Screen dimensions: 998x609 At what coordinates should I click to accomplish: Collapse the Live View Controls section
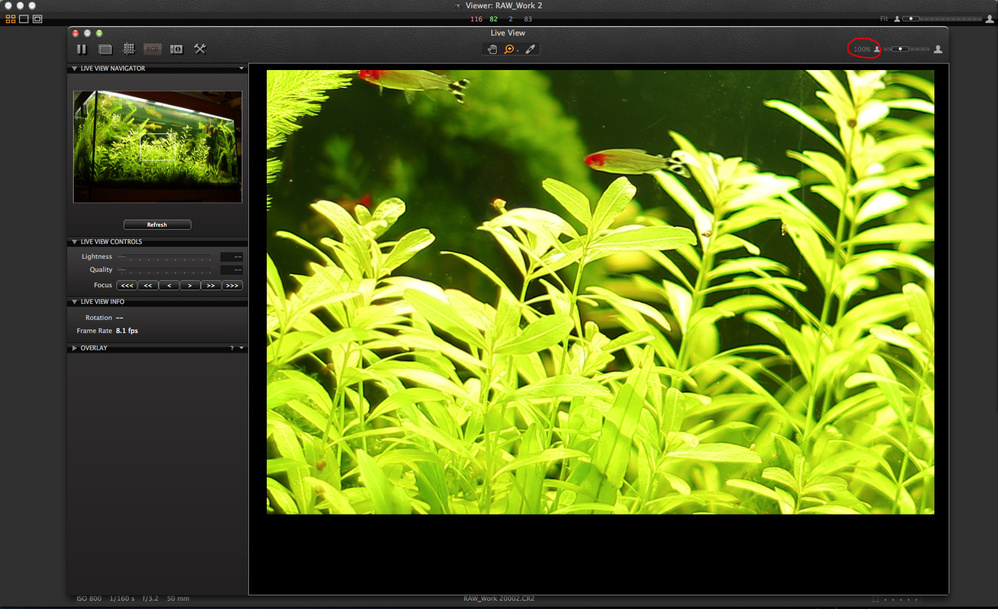click(x=74, y=242)
